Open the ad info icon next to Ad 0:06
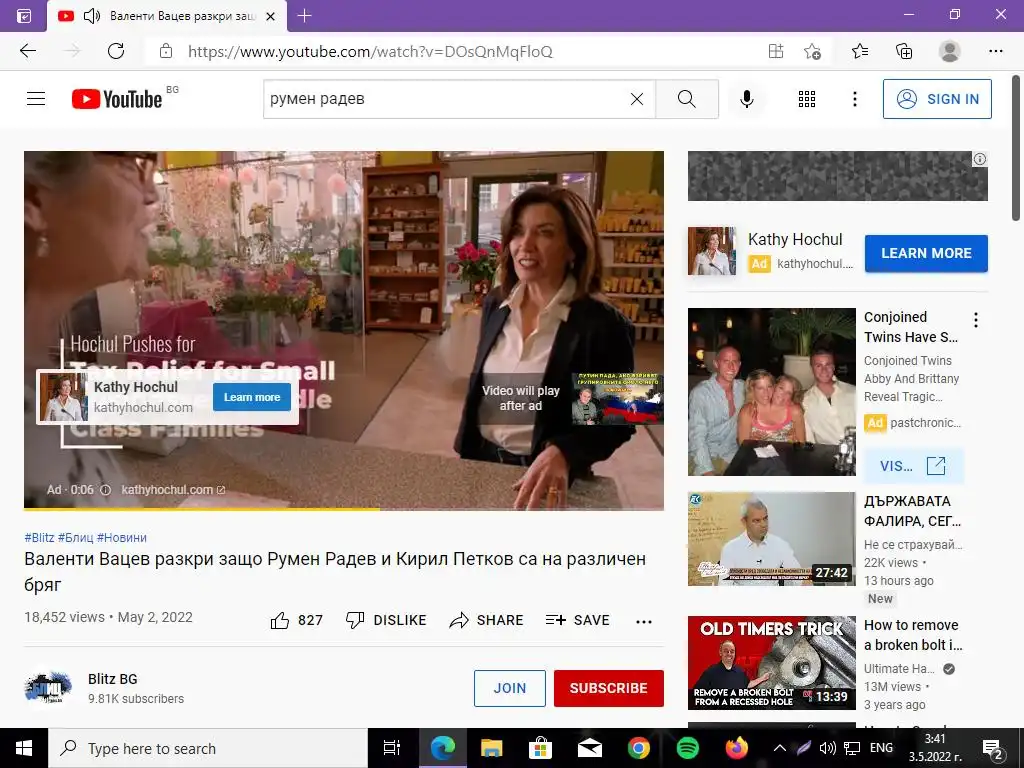Image resolution: width=1024 pixels, height=768 pixels. (x=105, y=490)
